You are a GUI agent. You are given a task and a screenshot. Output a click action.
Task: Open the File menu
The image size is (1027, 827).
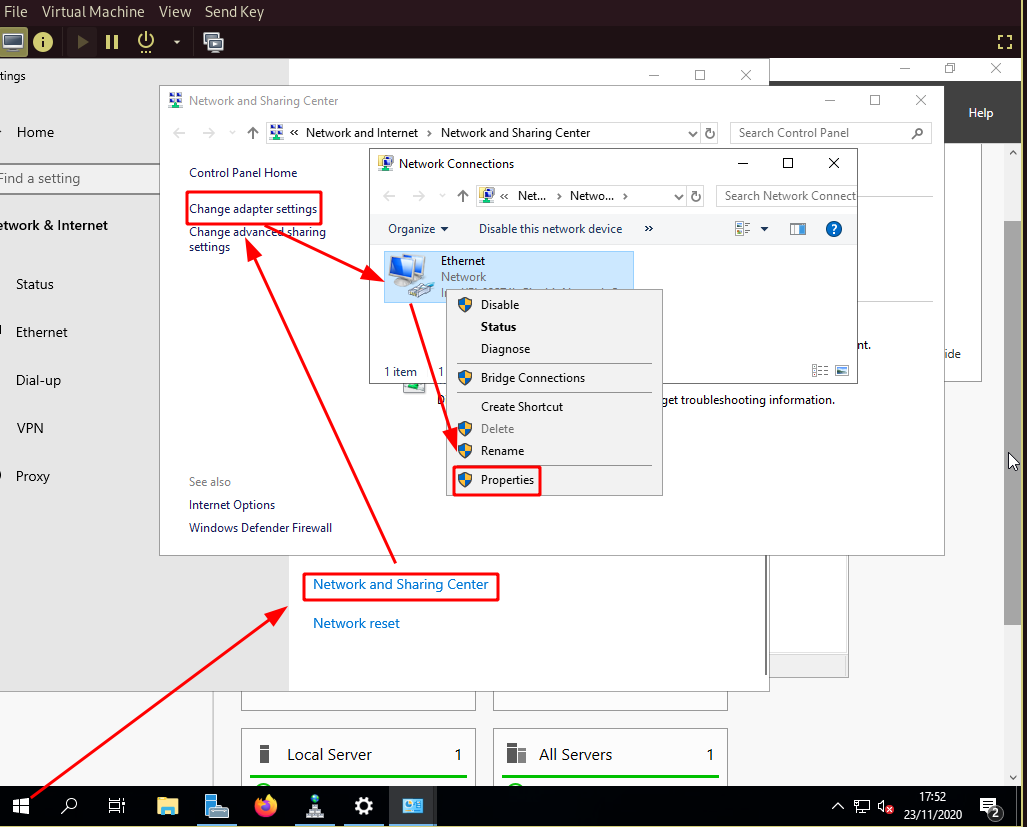click(16, 12)
